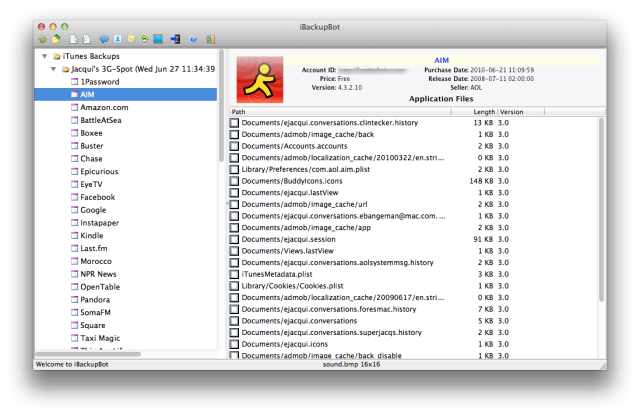Click the restore to device phone icon
Image resolution: width=640 pixels, height=416 pixels.
coord(176,39)
